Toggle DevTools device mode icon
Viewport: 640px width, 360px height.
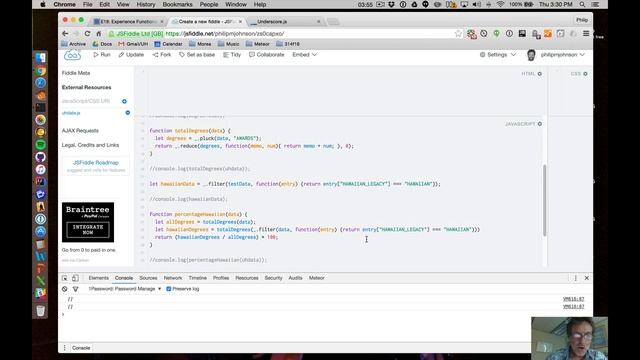click(x=76, y=278)
